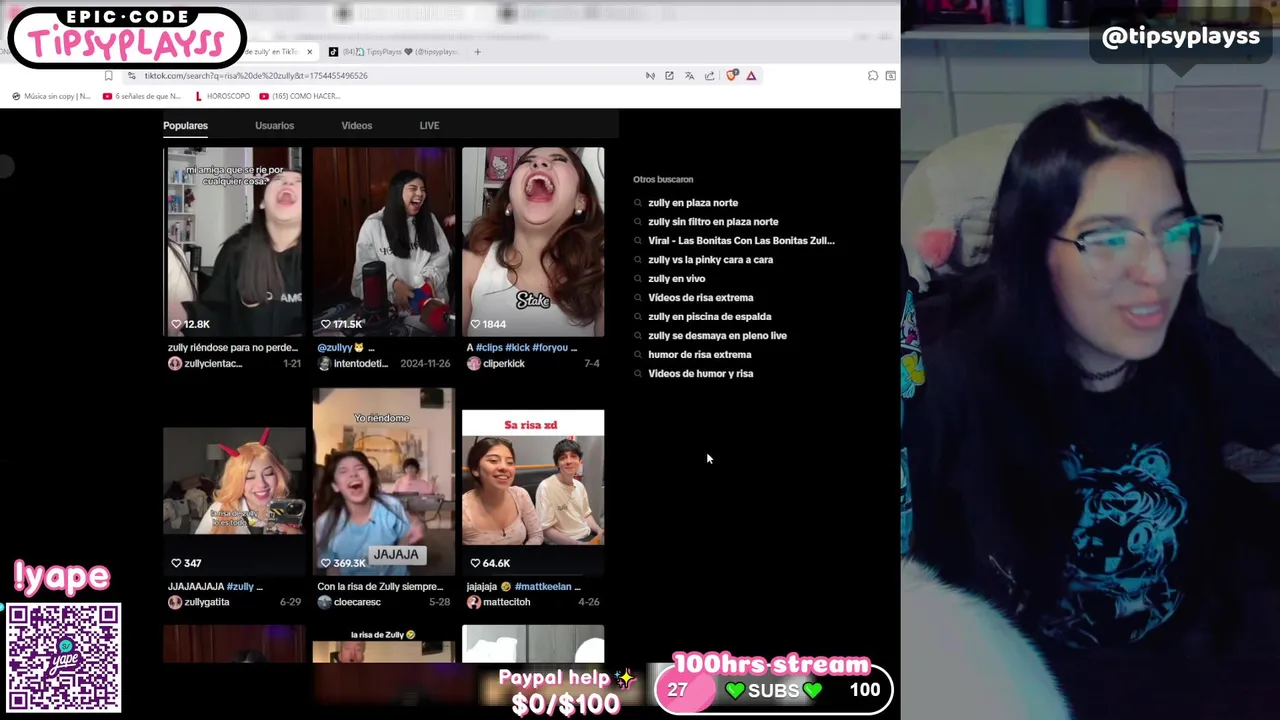Click the share icon in address bar

click(709, 75)
